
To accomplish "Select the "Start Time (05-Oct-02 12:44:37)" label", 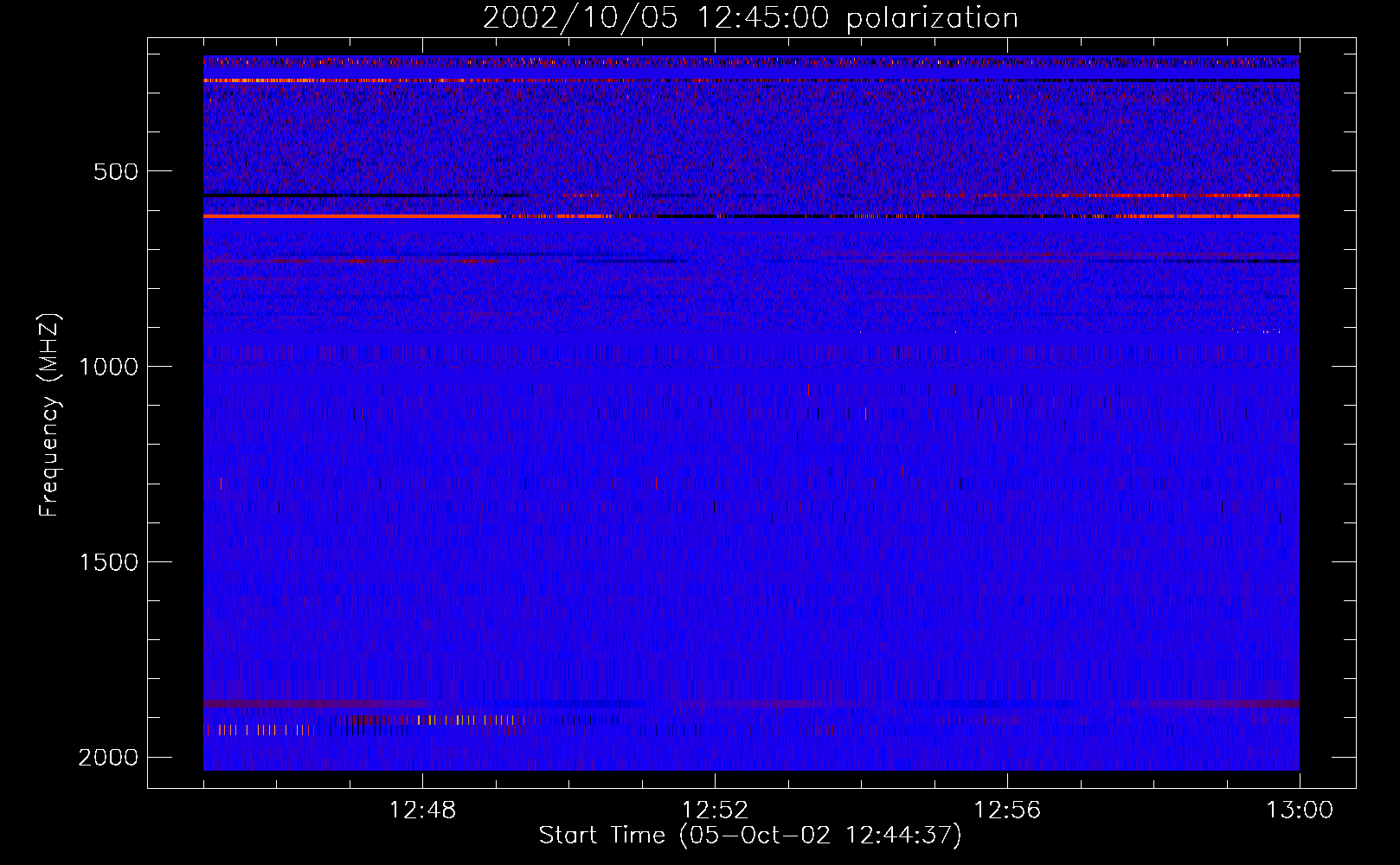I will (x=750, y=836).
